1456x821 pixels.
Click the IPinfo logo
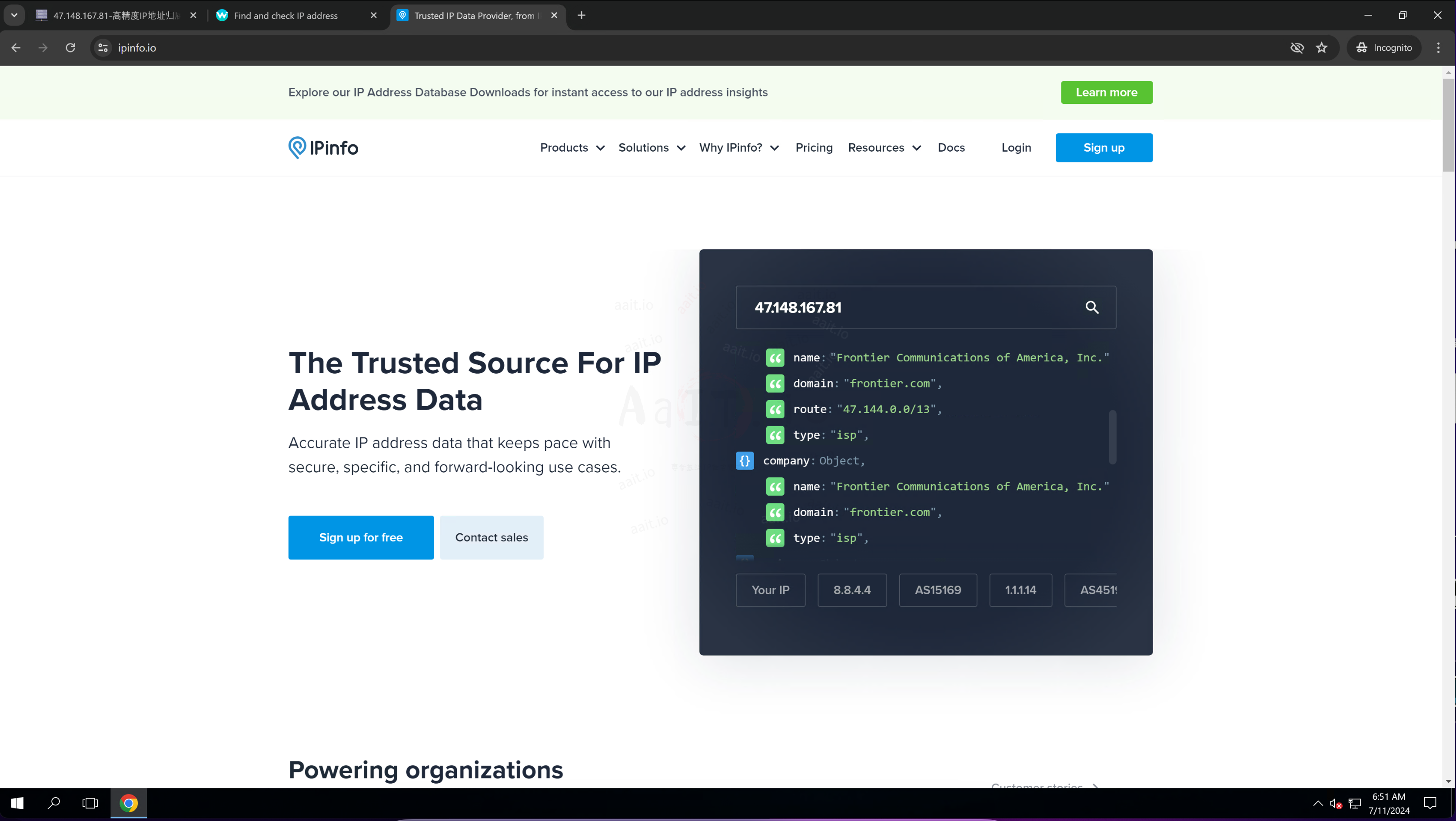click(x=323, y=147)
